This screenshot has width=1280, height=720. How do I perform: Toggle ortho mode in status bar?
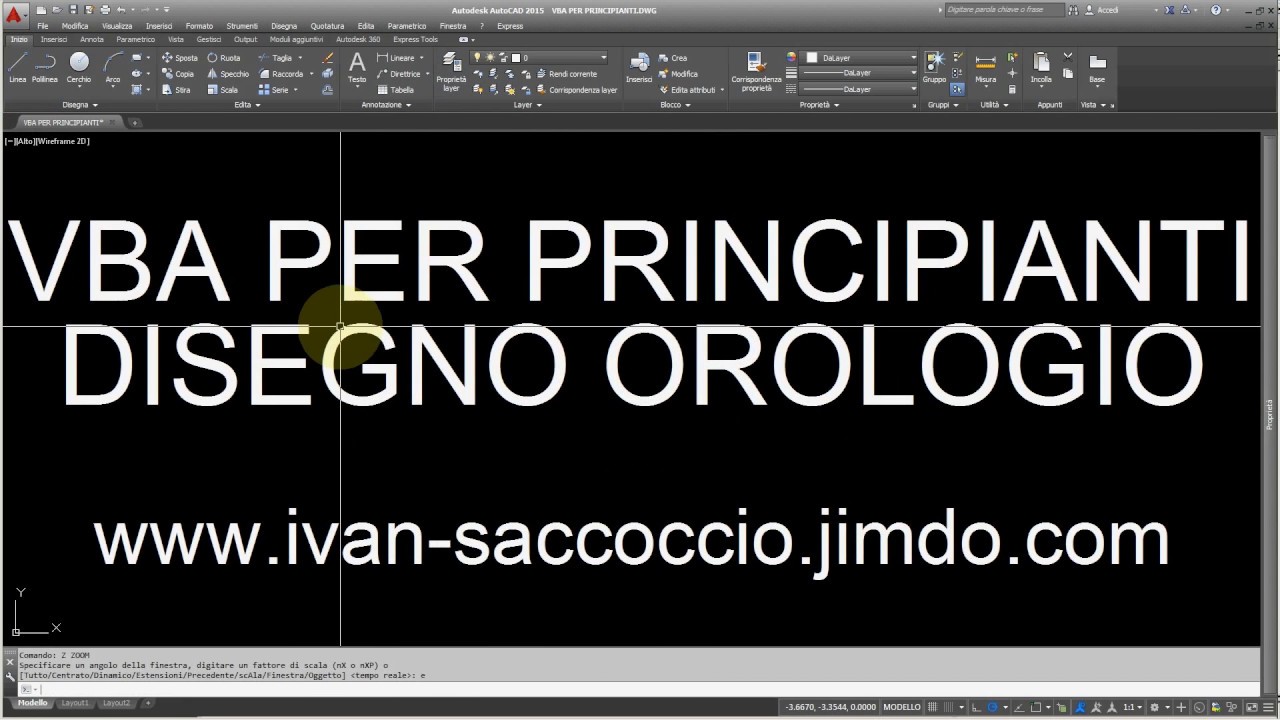pos(976,707)
